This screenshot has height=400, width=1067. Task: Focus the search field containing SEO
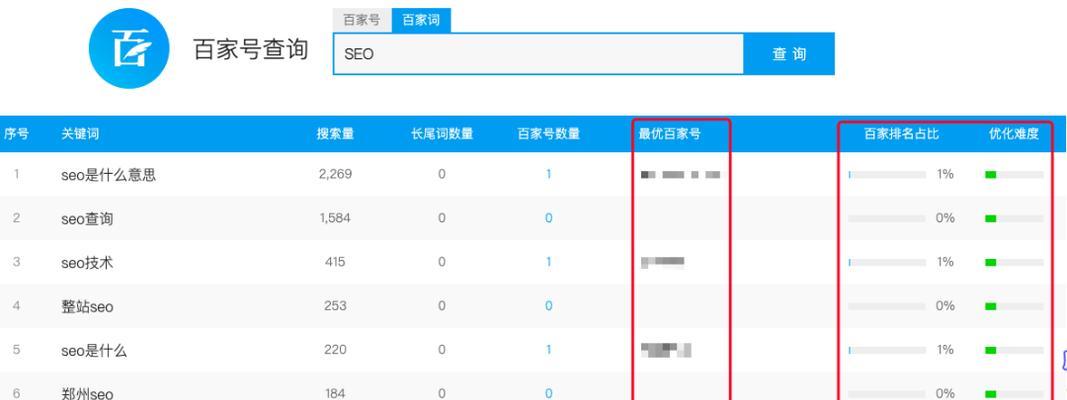[538, 54]
